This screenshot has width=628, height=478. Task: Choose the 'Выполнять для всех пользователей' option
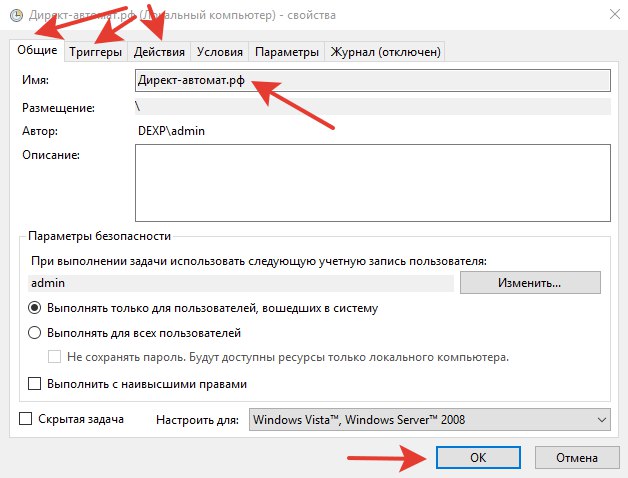pyautogui.click(x=34, y=333)
